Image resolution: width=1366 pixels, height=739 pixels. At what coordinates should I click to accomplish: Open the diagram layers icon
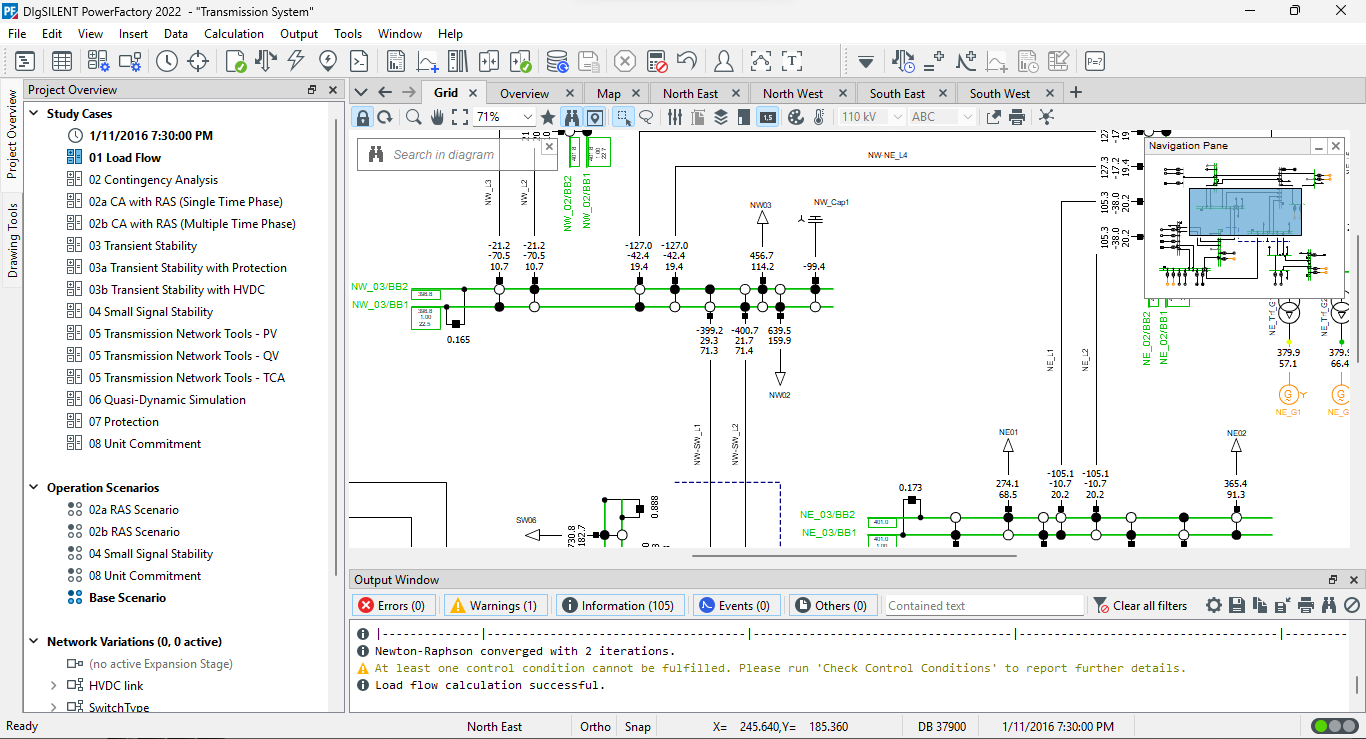click(721, 117)
